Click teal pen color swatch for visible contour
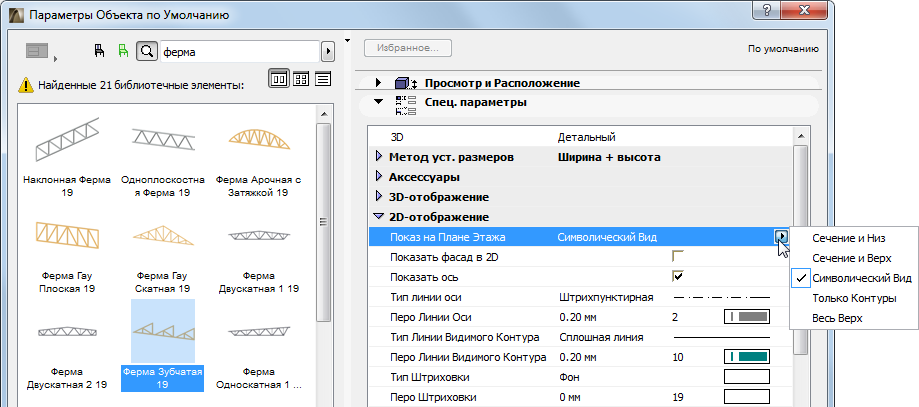Image resolution: width=919 pixels, height=407 pixels. 746,357
